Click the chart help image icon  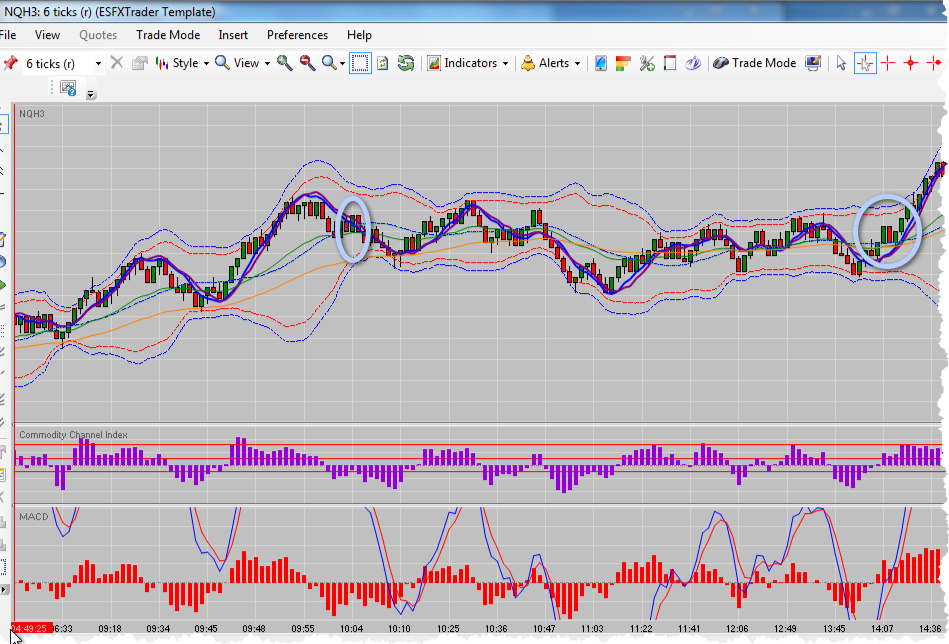click(x=68, y=88)
